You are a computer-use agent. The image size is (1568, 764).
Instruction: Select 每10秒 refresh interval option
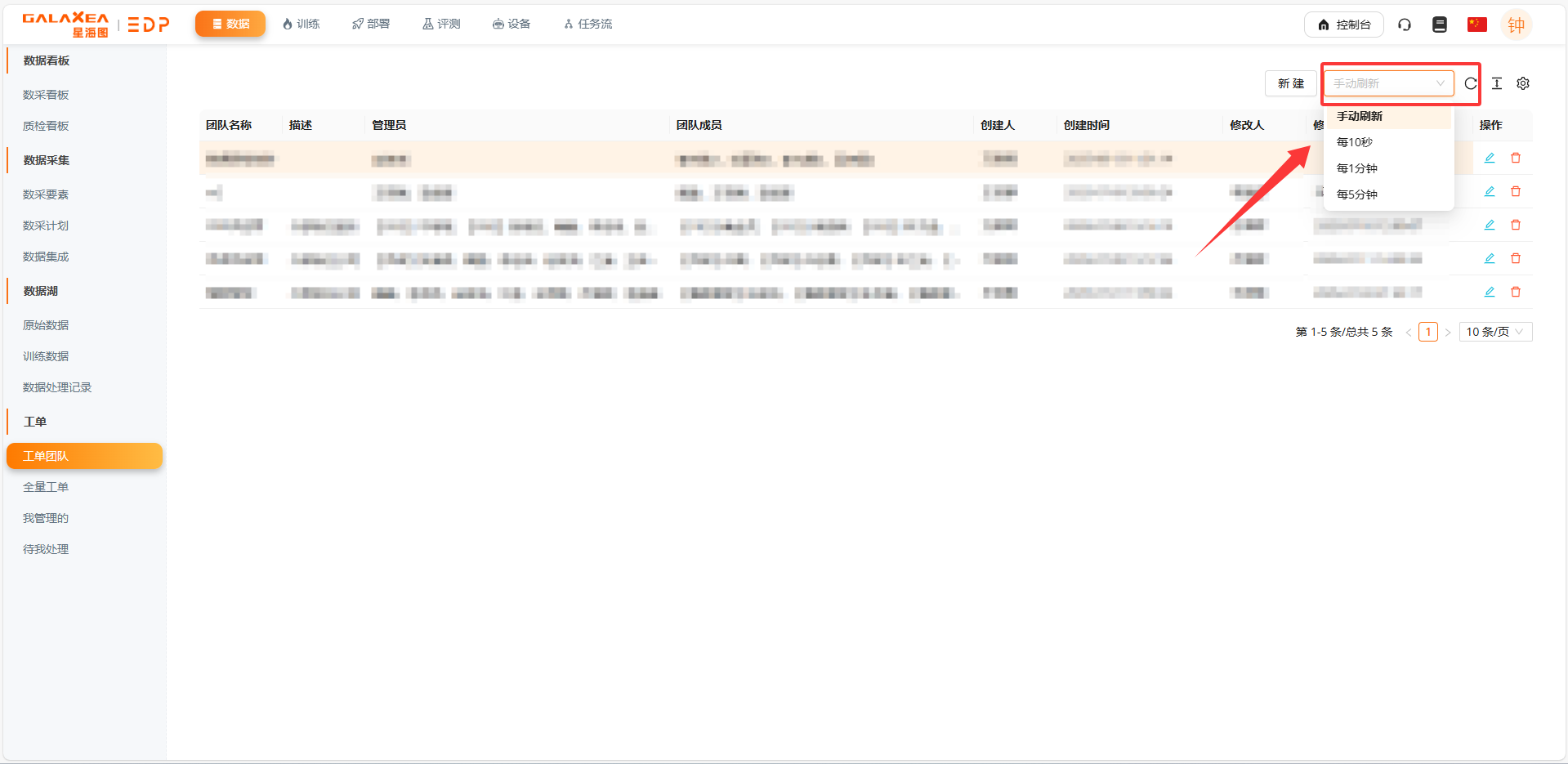1355,142
